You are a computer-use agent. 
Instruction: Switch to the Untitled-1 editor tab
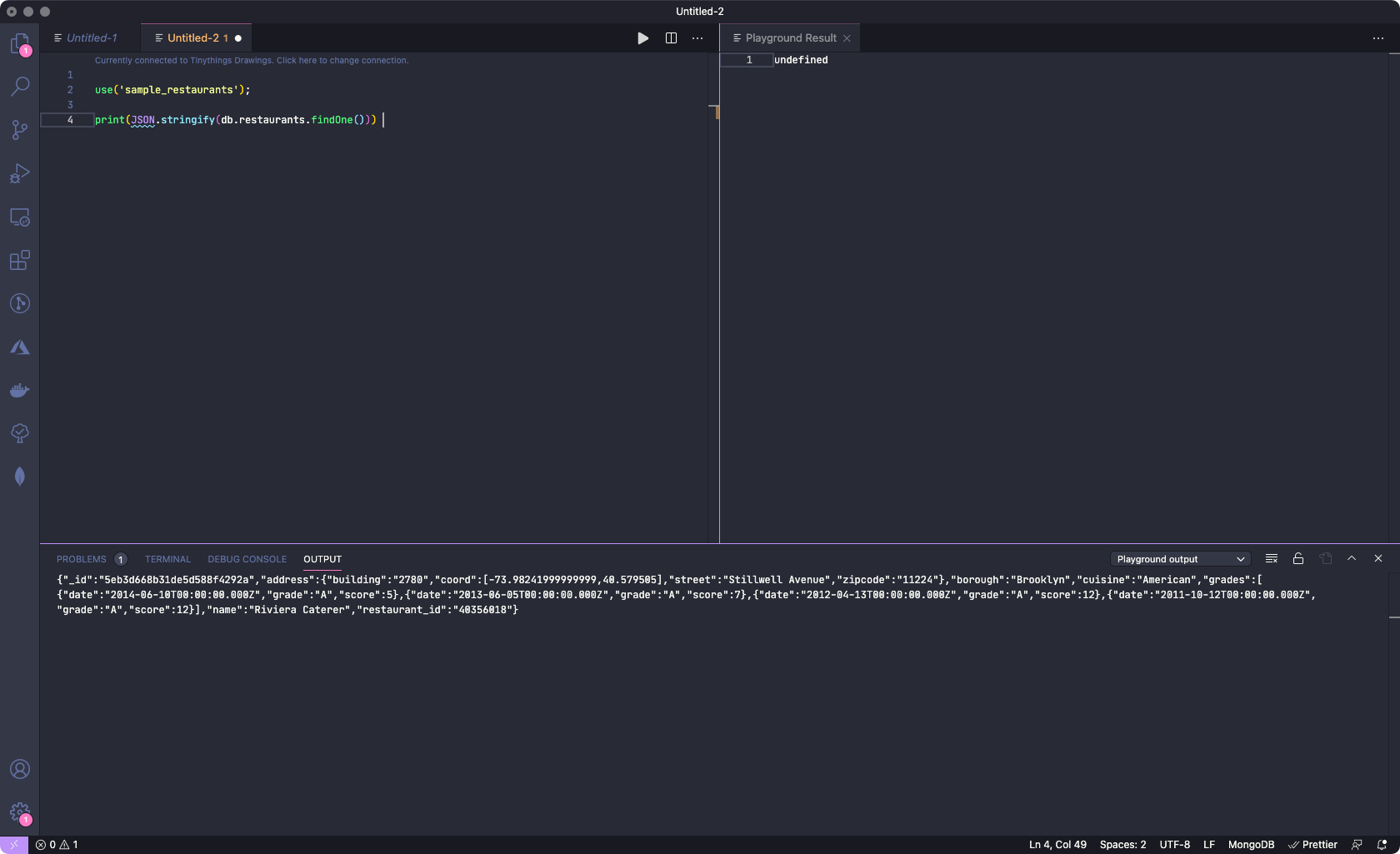coord(91,38)
